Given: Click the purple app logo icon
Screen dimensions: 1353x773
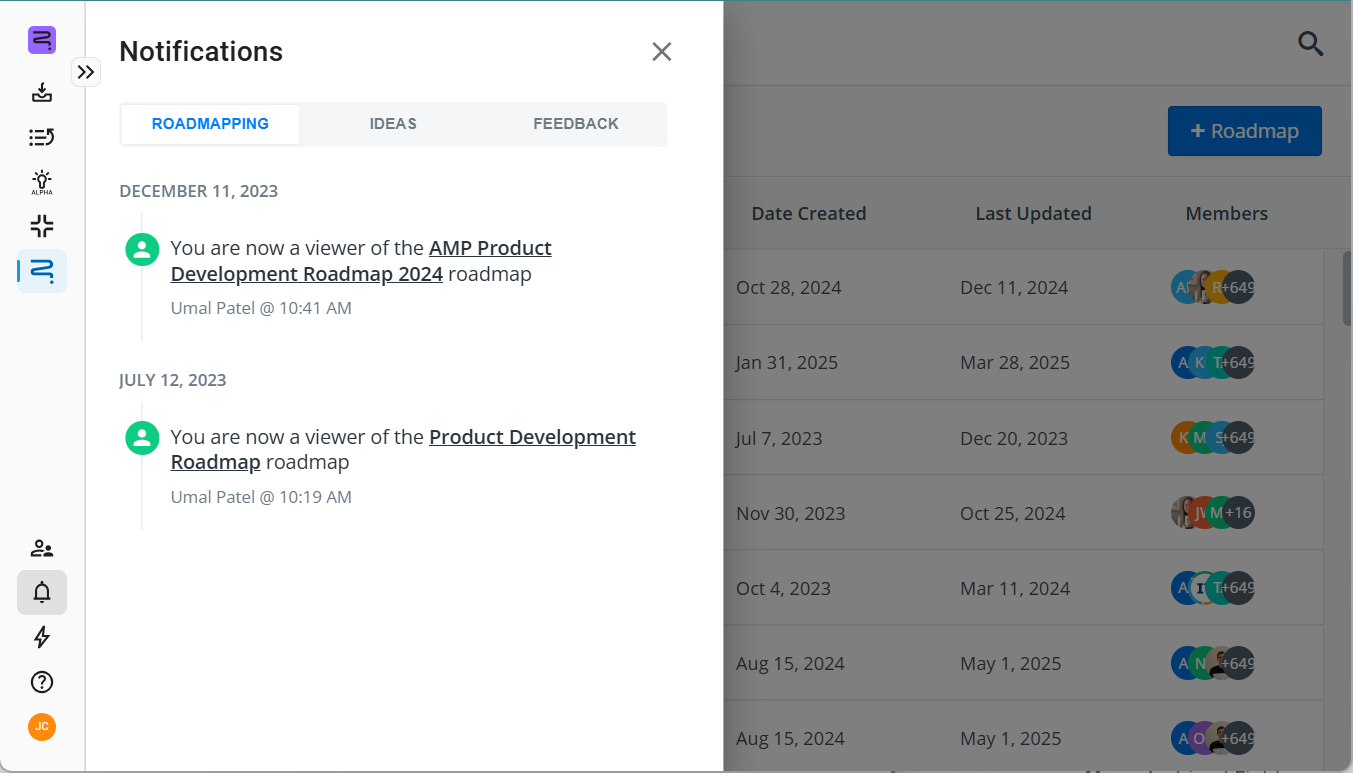Looking at the screenshot, I should [42, 40].
